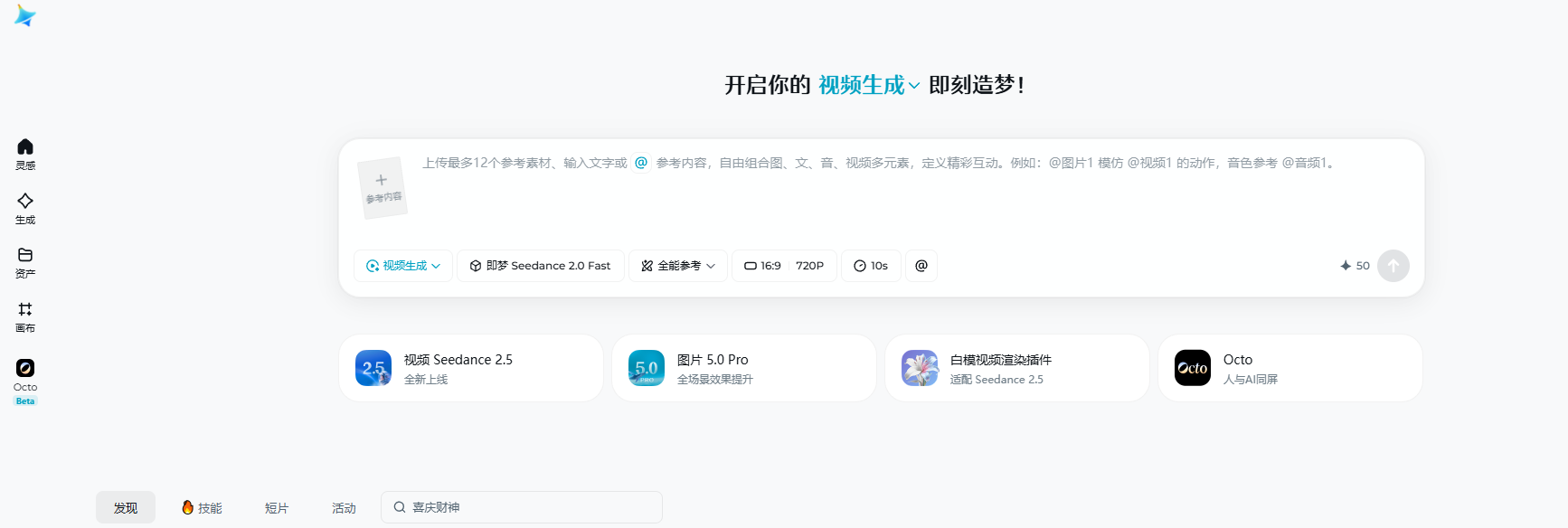
Task: Click the 5.0 Pro card icon
Action: pos(647,368)
